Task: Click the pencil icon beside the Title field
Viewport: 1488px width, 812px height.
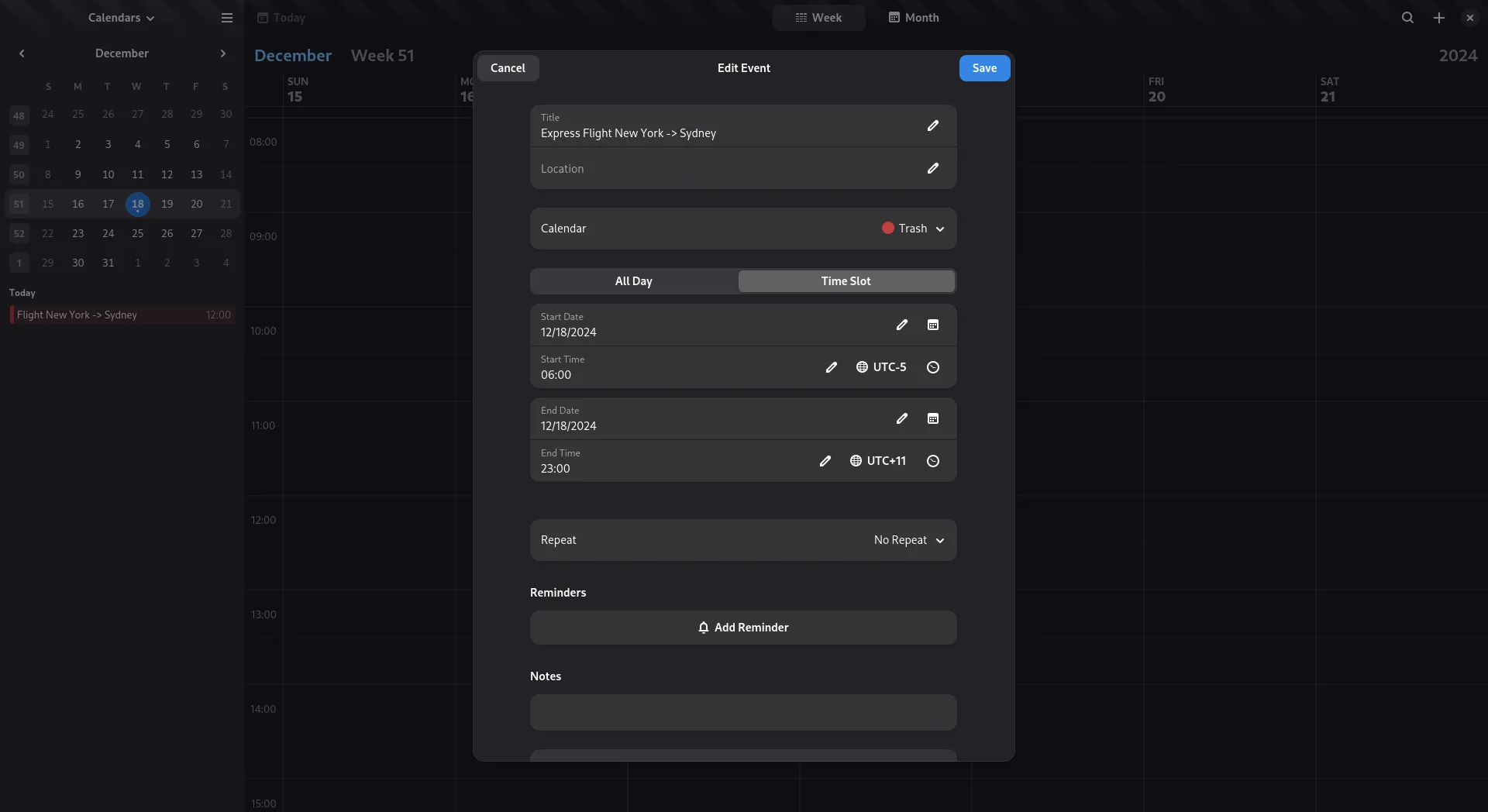Action: click(932, 126)
